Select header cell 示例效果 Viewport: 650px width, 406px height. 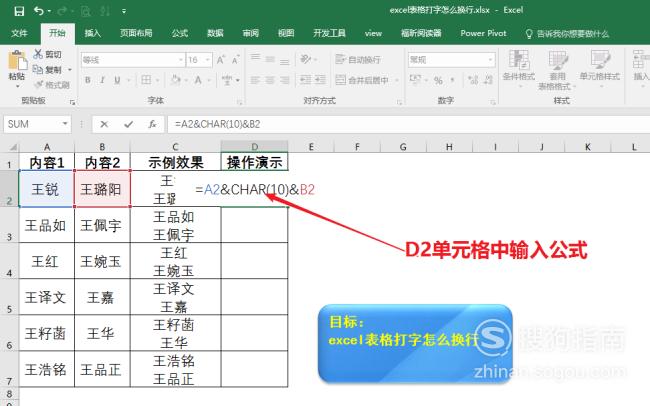(176, 162)
